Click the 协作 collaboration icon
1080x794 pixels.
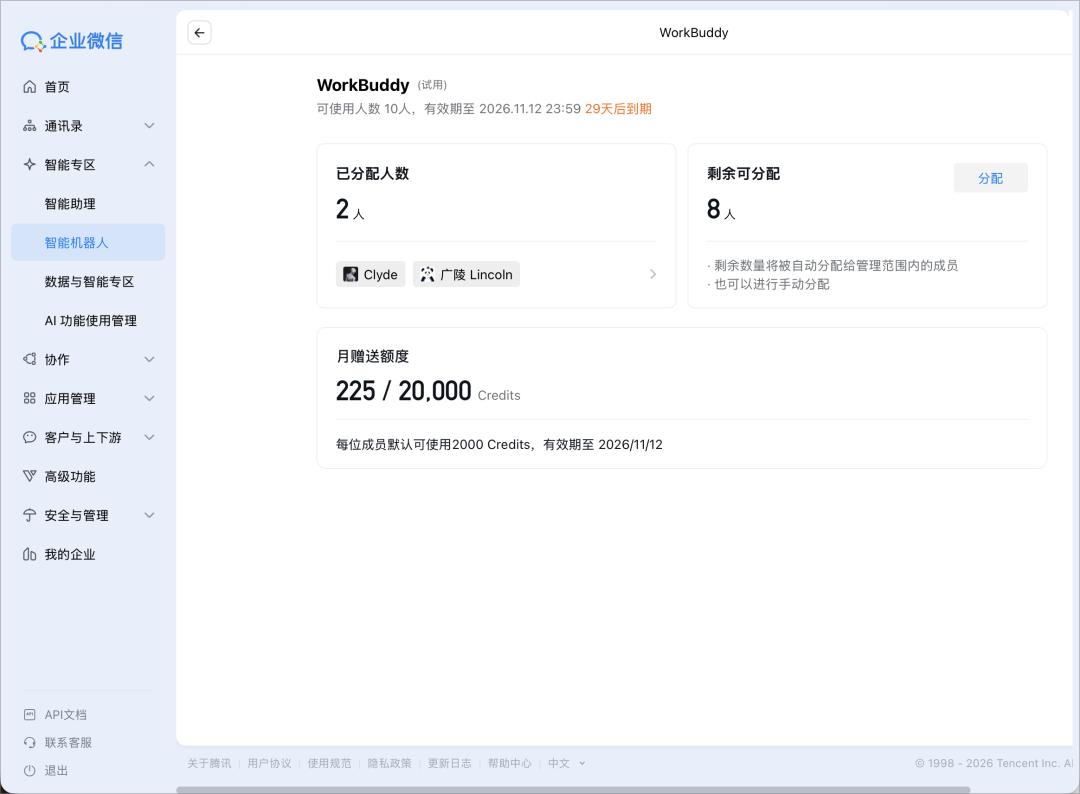(30, 359)
